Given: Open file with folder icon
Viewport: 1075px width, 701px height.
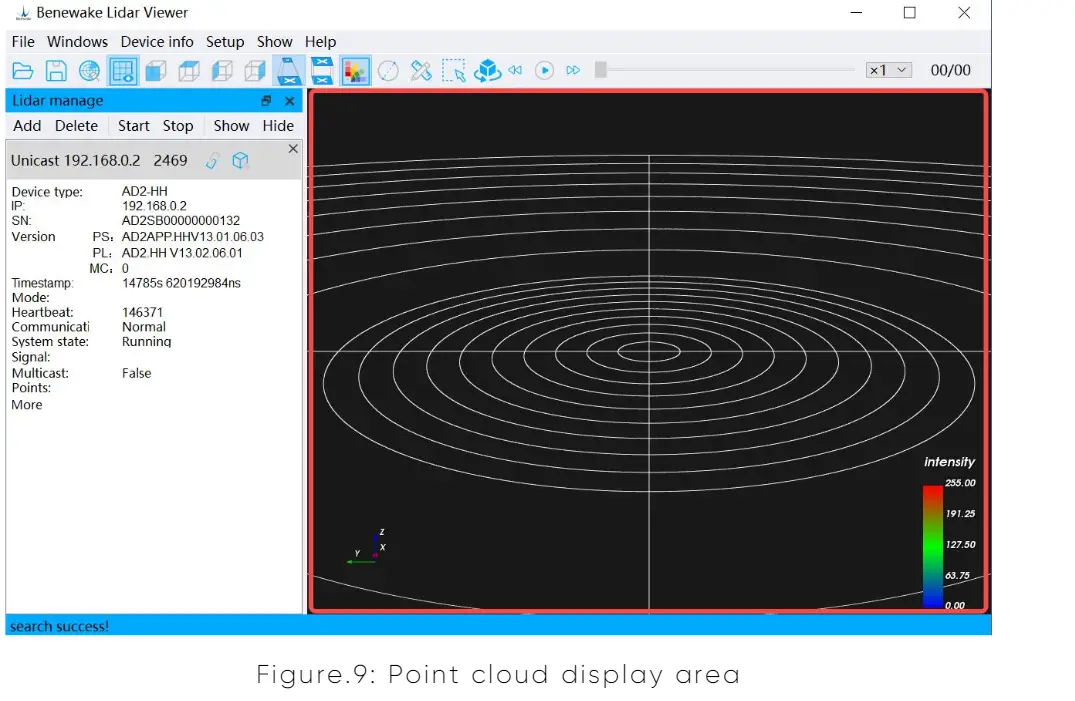Looking at the screenshot, I should click(23, 71).
